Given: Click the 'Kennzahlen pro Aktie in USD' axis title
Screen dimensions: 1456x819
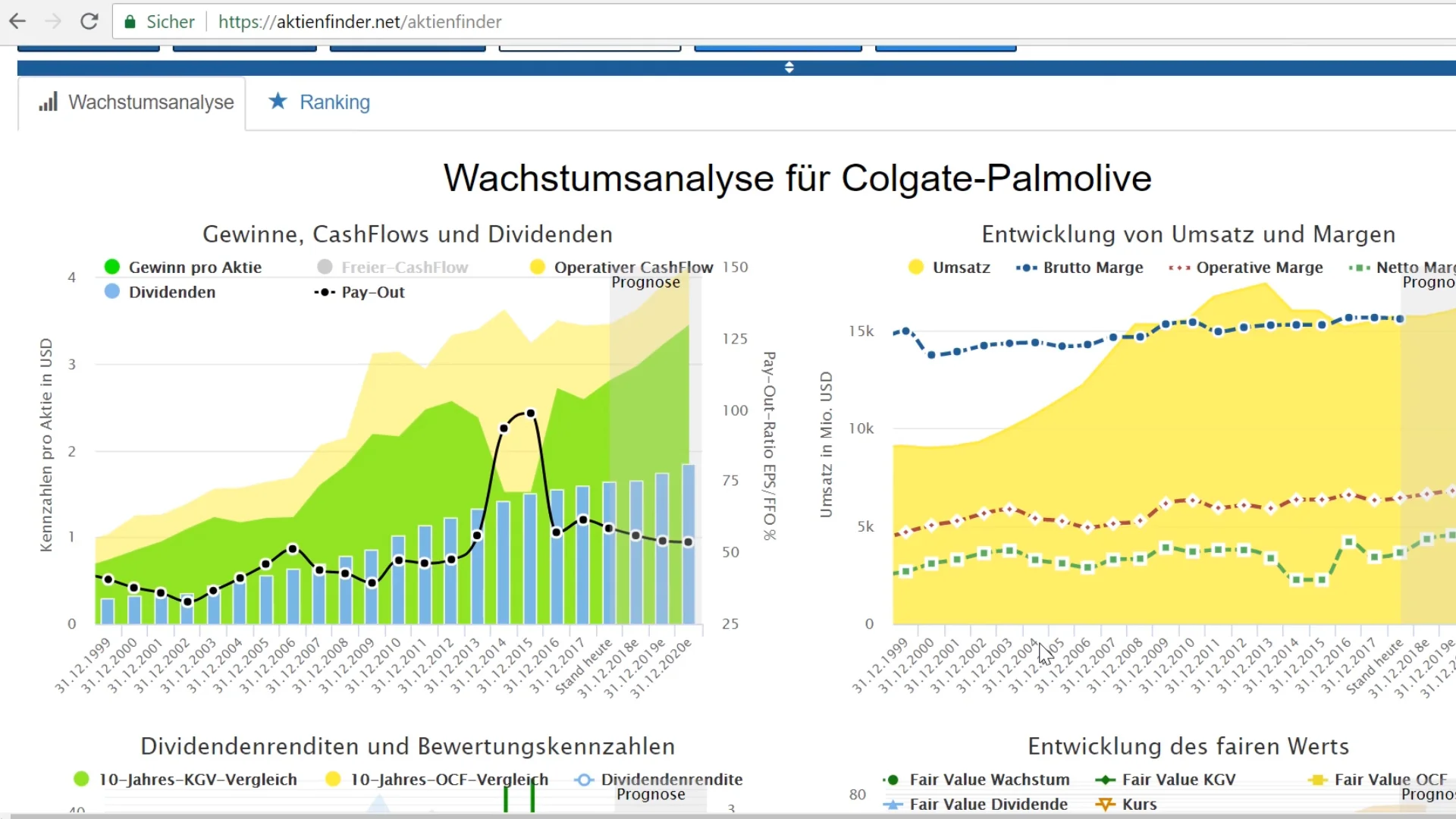Looking at the screenshot, I should click(x=46, y=445).
